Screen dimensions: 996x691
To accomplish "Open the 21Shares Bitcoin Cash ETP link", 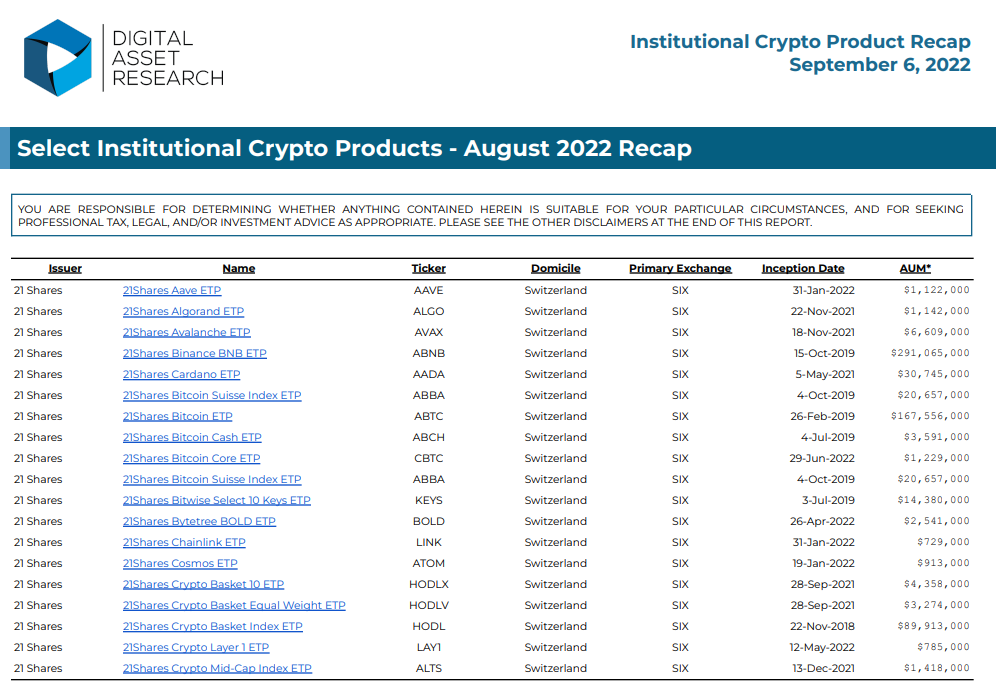I will click(x=192, y=437).
